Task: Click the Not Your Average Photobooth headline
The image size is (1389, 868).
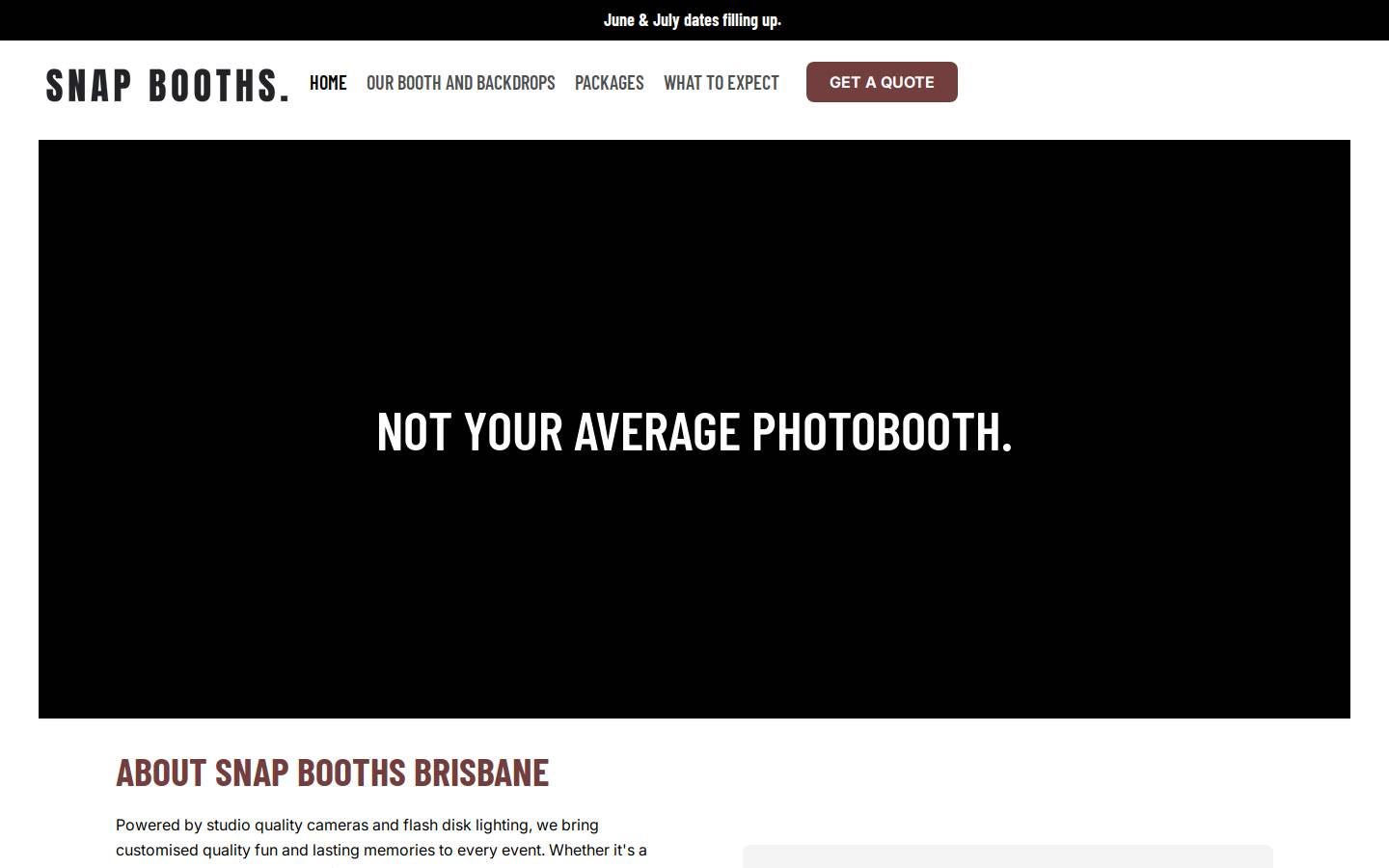Action: [x=694, y=431]
